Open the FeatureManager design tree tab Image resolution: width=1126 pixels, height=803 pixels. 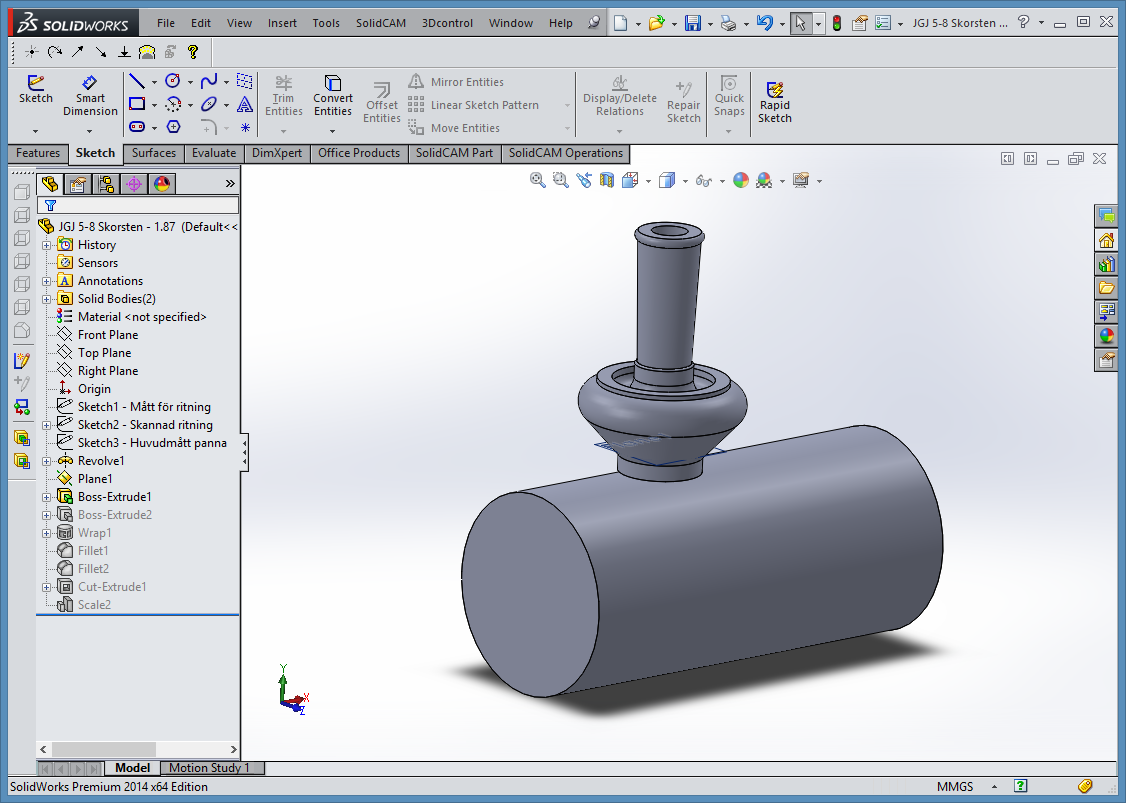50,184
